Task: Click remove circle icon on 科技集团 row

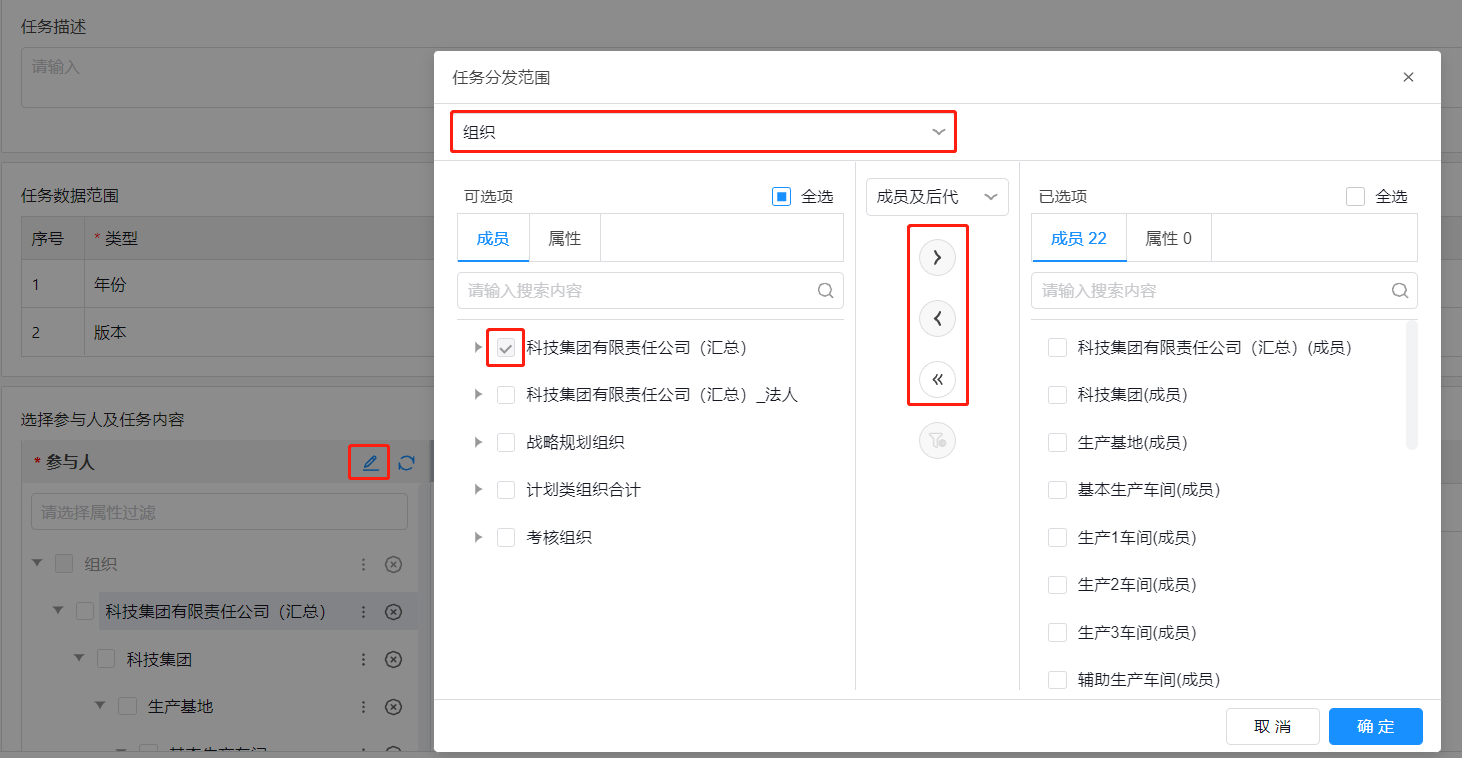Action: click(x=393, y=659)
